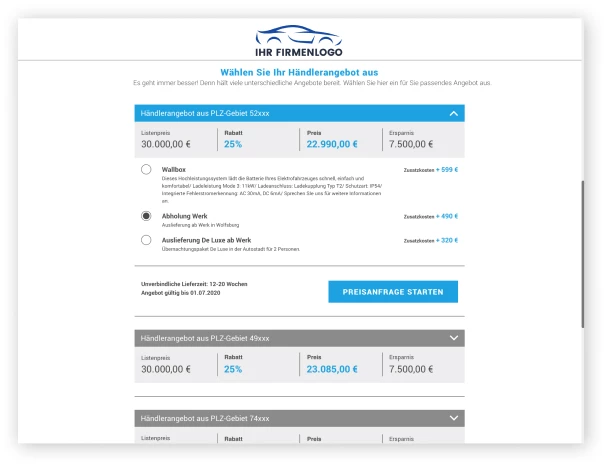Collapse the PLZ-Gebiet 52xxx offer chevron
The width and height of the screenshot is (607, 466).
pyautogui.click(x=454, y=114)
